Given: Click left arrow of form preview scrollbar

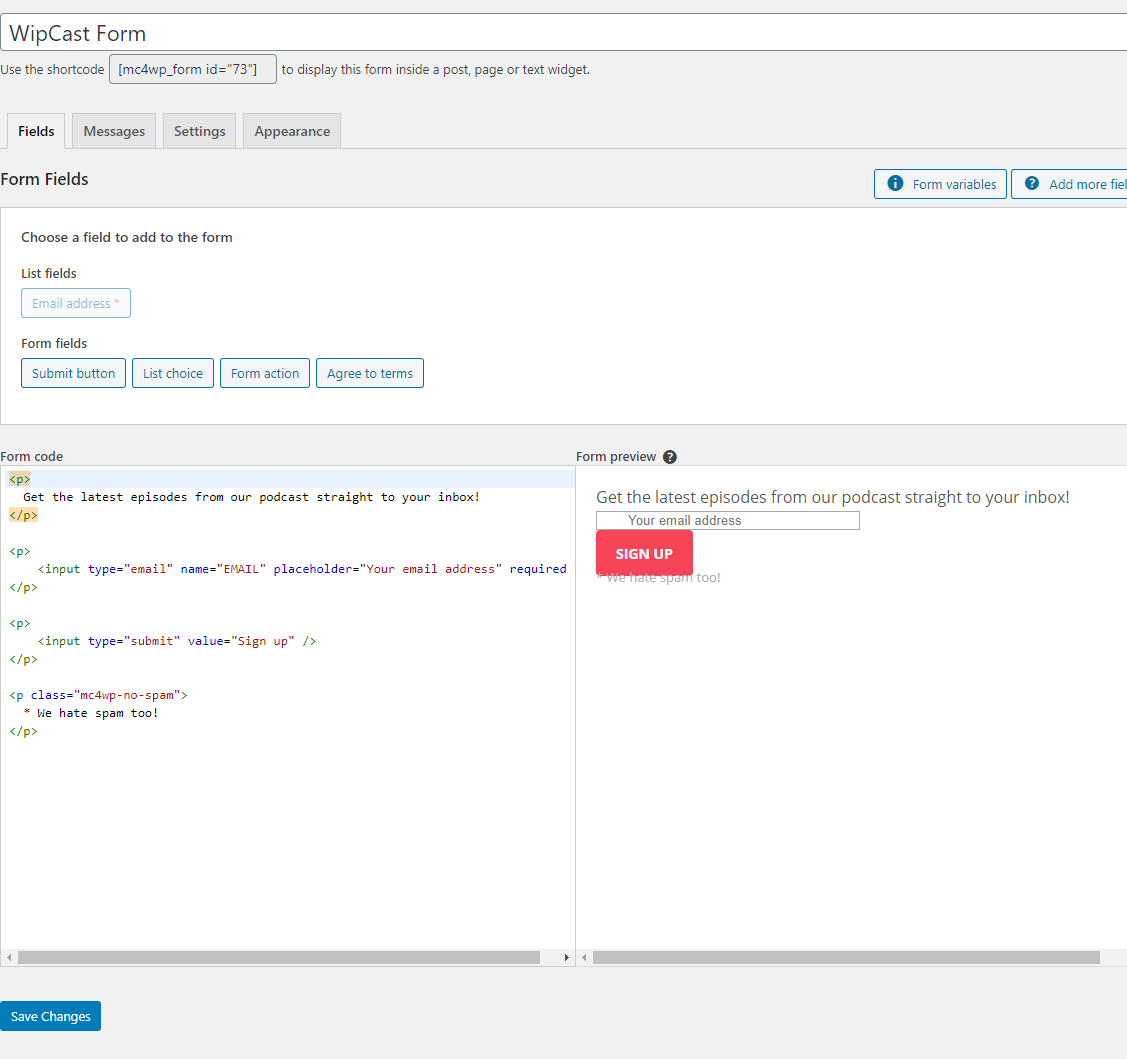Looking at the screenshot, I should coord(585,958).
